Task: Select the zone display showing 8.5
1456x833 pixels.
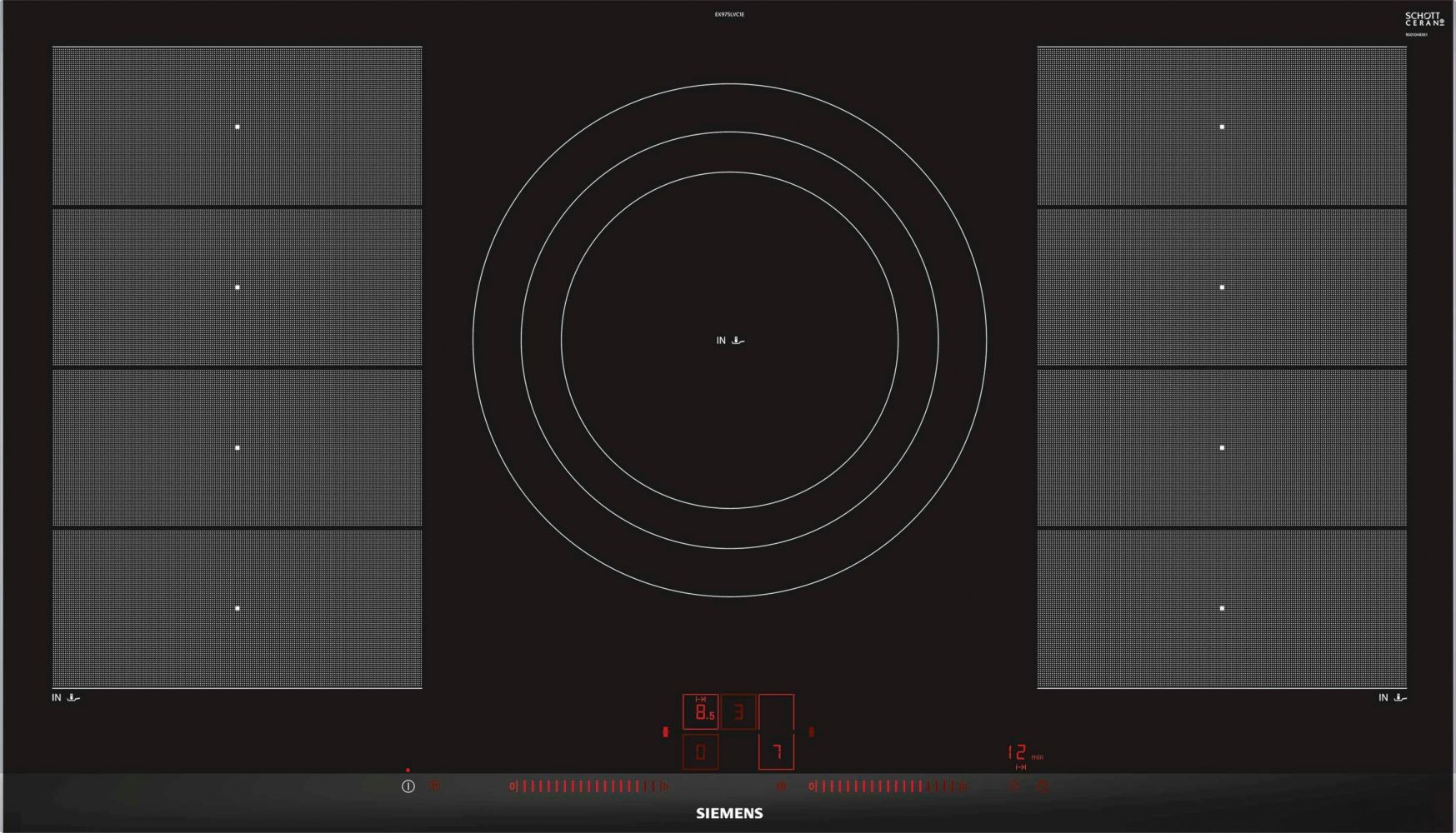Action: [x=700, y=712]
